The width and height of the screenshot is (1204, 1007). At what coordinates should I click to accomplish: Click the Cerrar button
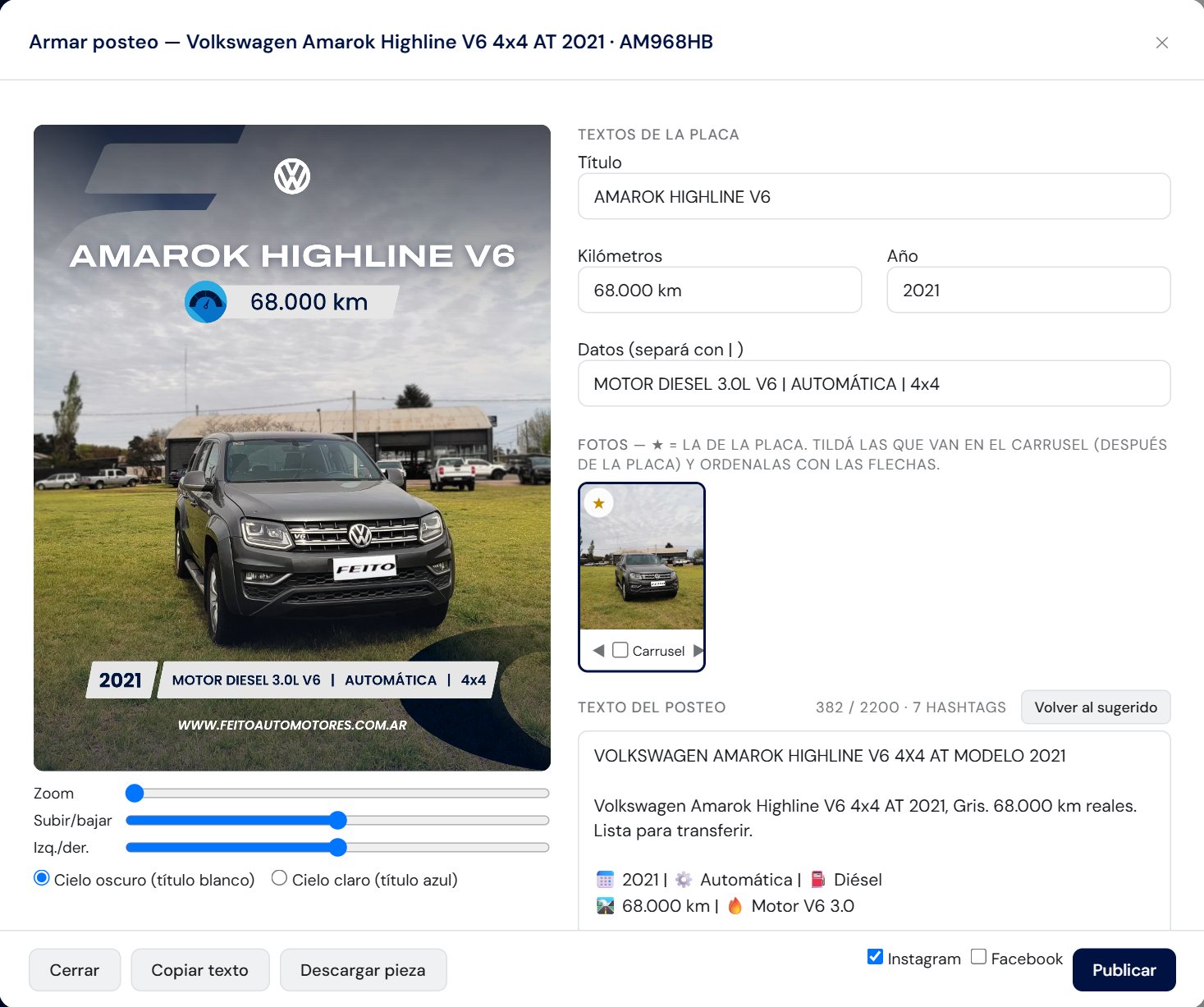pos(75,970)
